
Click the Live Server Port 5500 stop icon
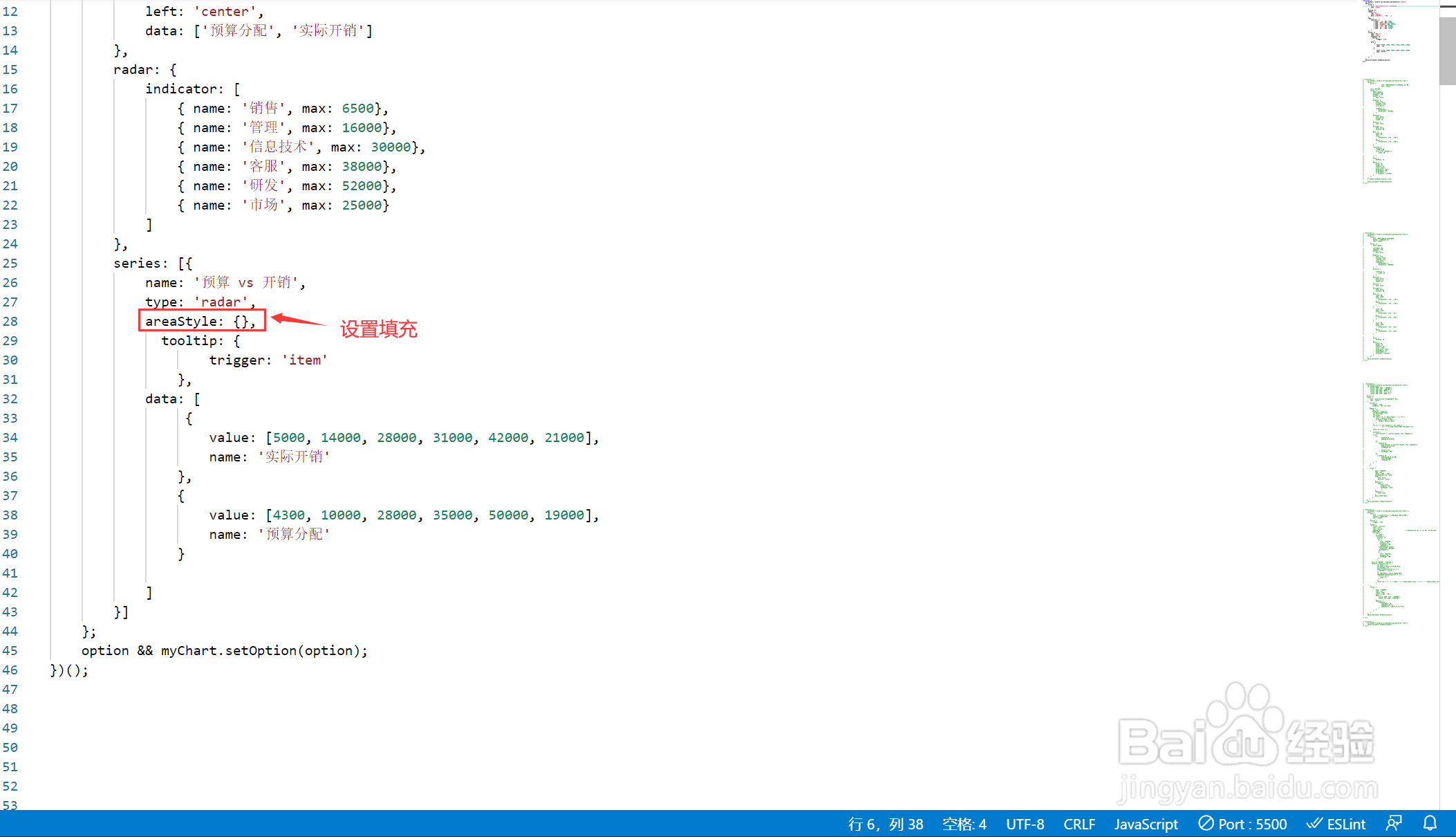(1206, 823)
